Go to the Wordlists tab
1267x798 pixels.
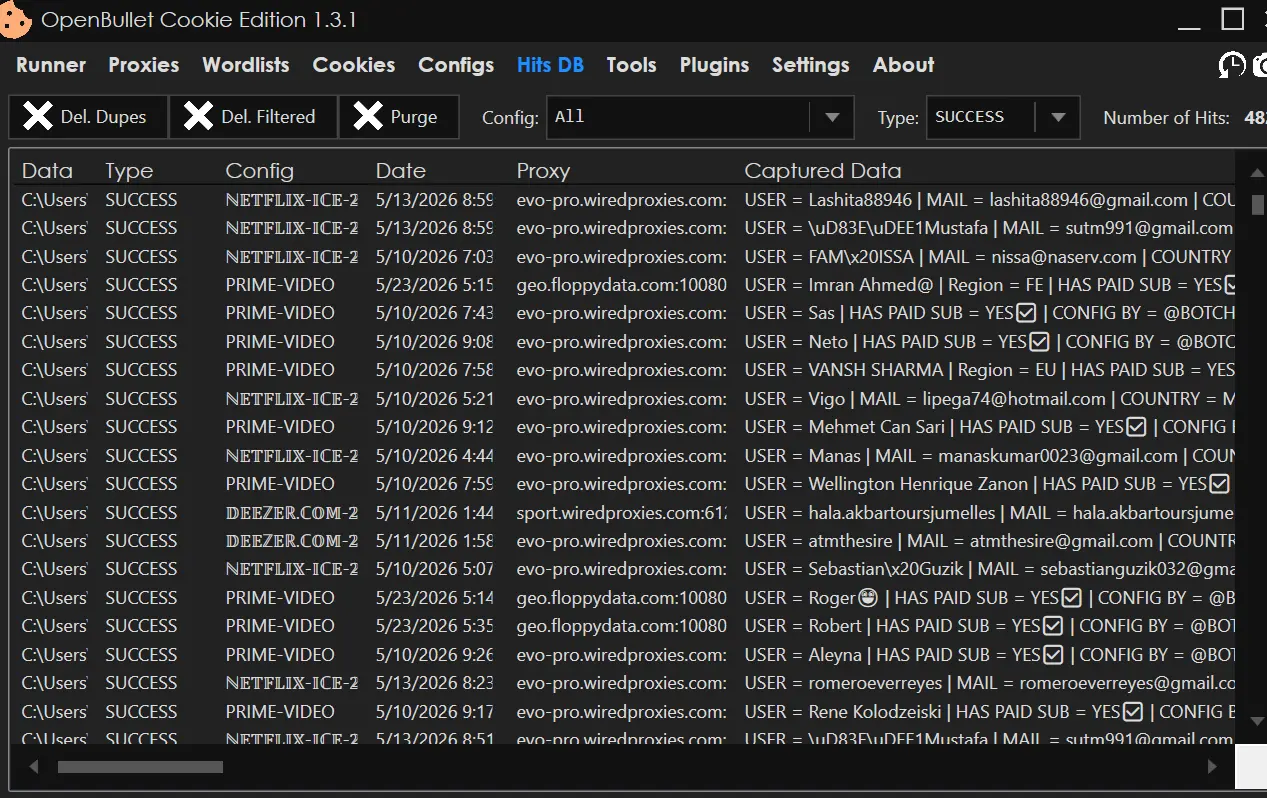pyautogui.click(x=246, y=65)
